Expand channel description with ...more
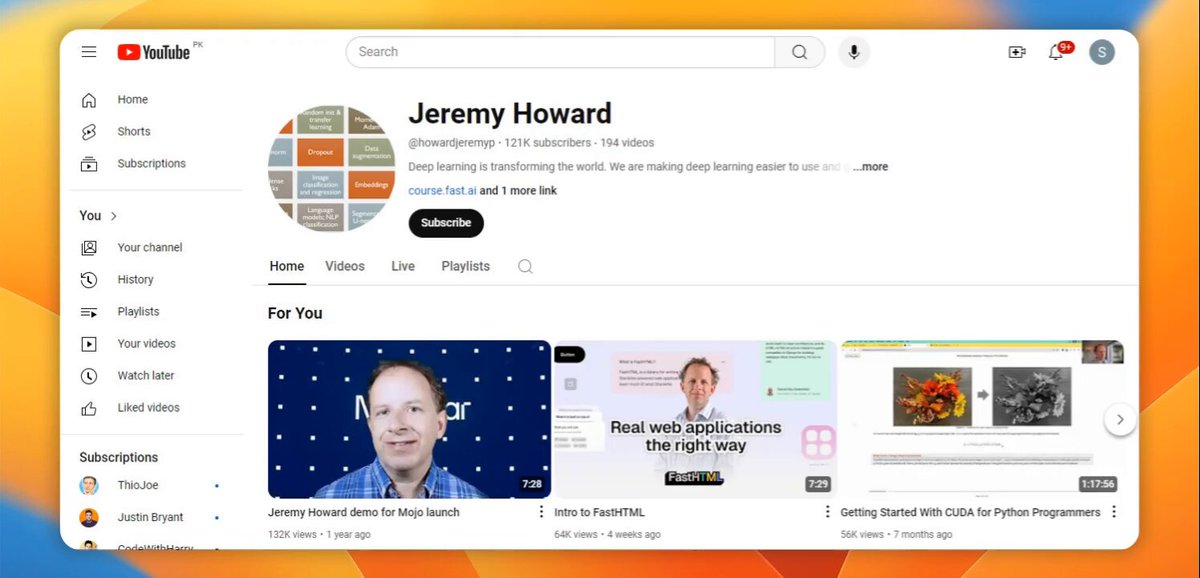 point(870,167)
